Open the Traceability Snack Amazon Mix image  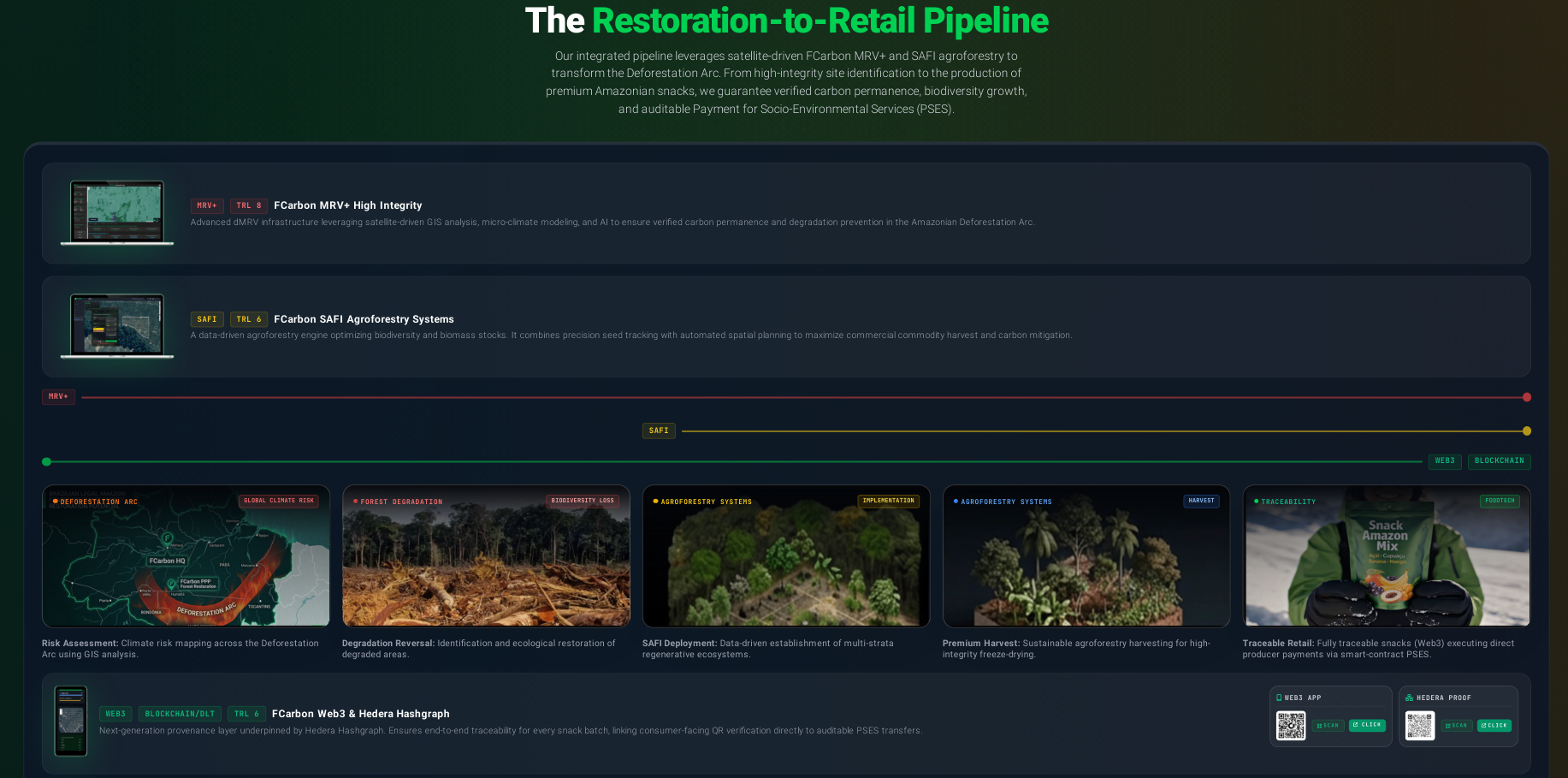click(1387, 556)
